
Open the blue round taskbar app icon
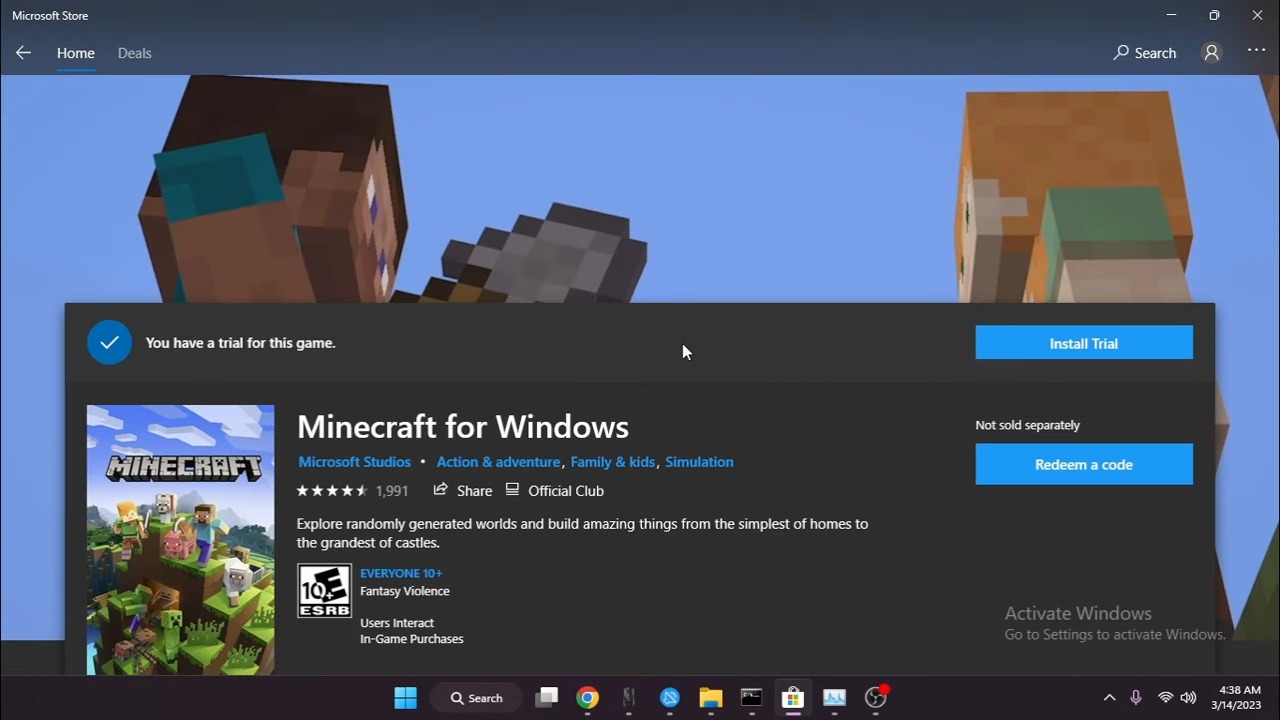point(670,698)
